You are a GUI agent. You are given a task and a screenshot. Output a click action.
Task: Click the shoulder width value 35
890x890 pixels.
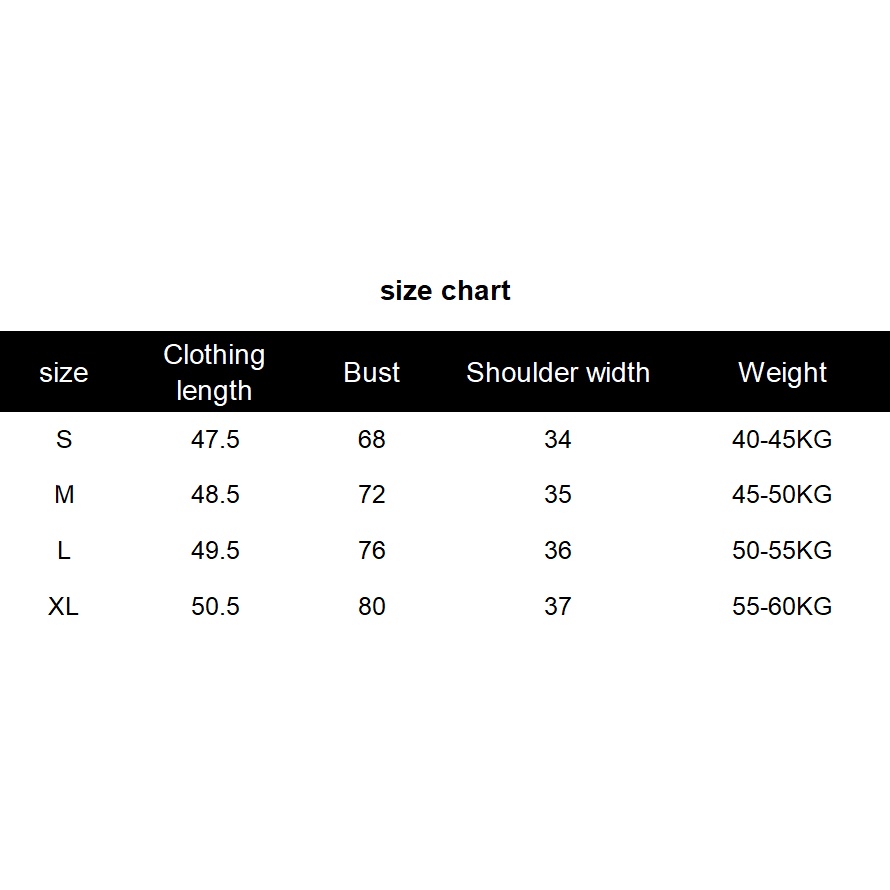click(558, 495)
